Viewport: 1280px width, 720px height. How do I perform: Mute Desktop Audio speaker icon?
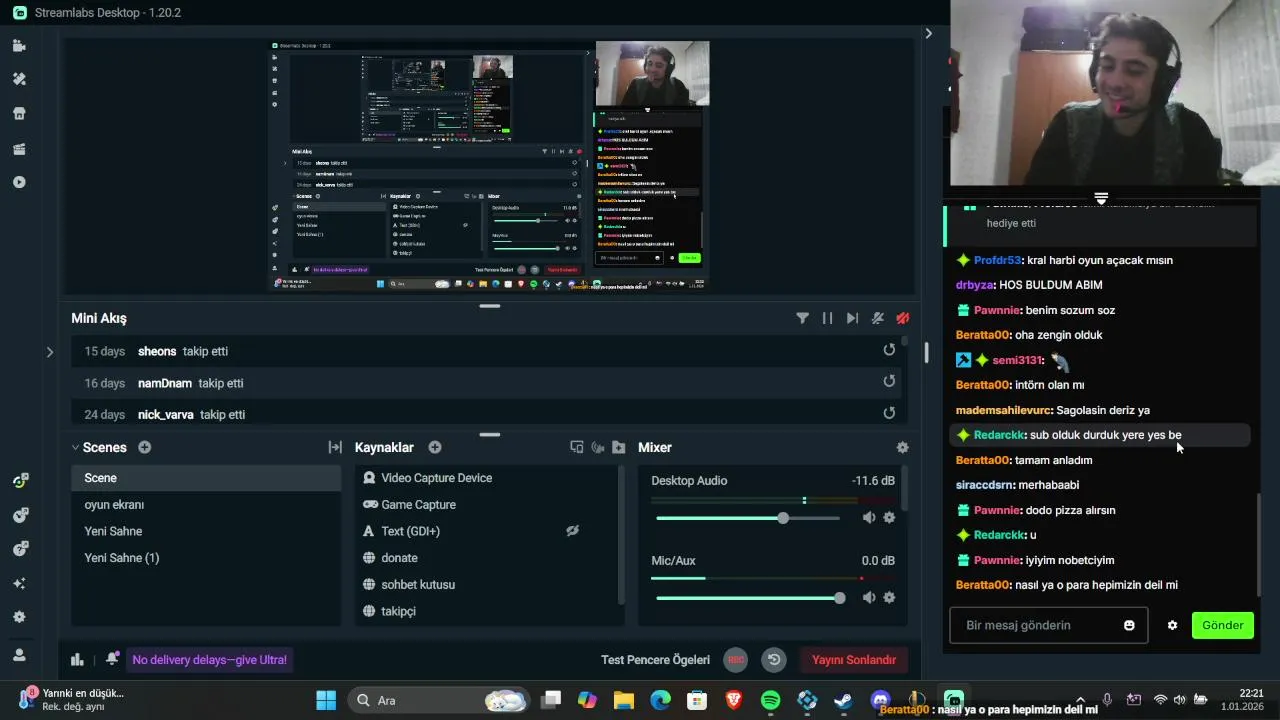[869, 518]
